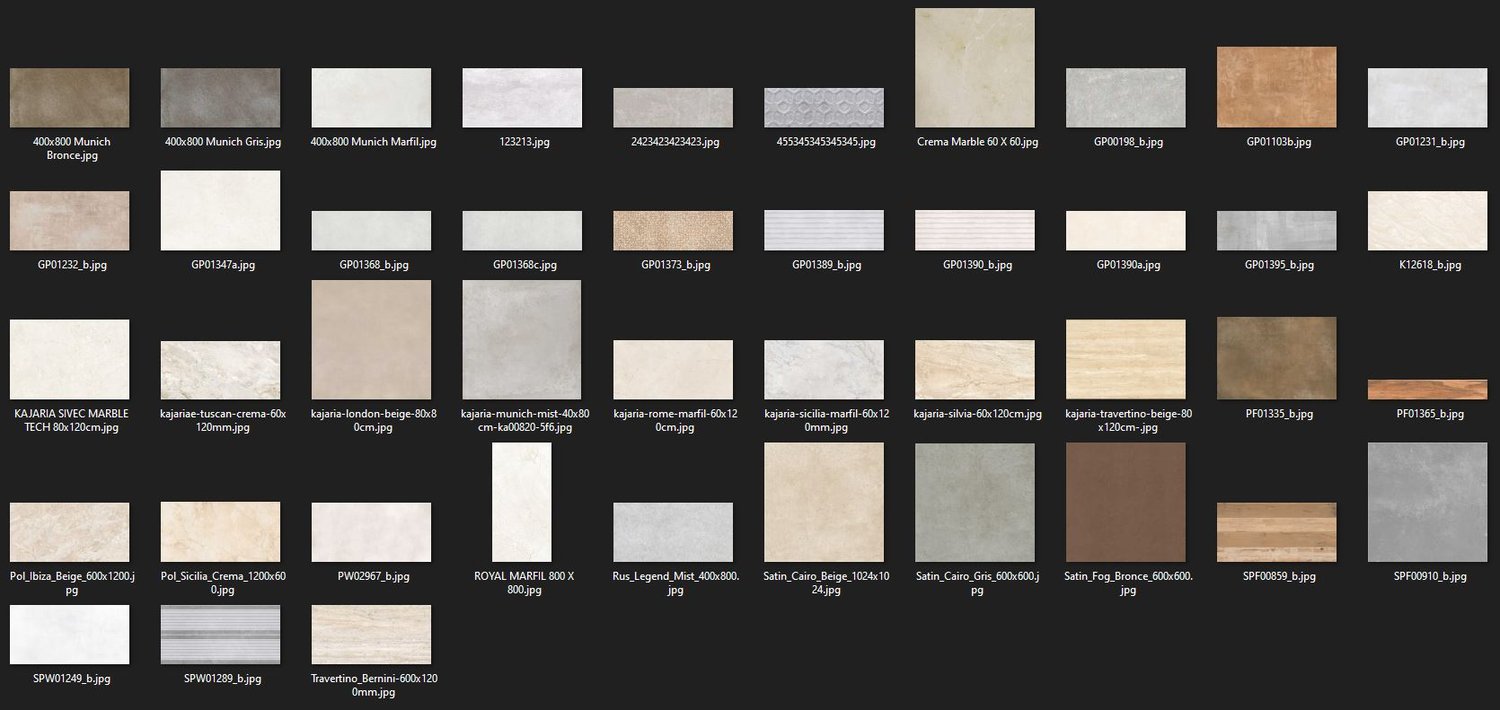Select the KAJARIA SIVEC MARBLE TECH thumbnail
The width and height of the screenshot is (1500, 710).
point(70,360)
